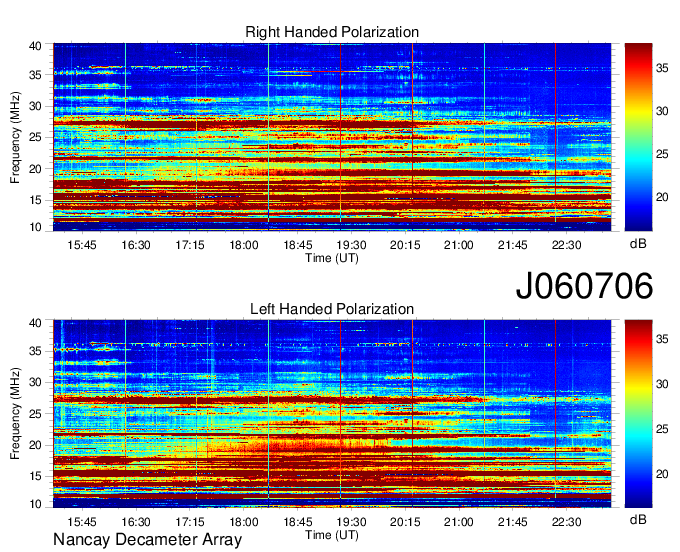The width and height of the screenshot is (680, 552).
Task: Select the 20:15 time tick under the Right Handed plot
Action: [405, 245]
